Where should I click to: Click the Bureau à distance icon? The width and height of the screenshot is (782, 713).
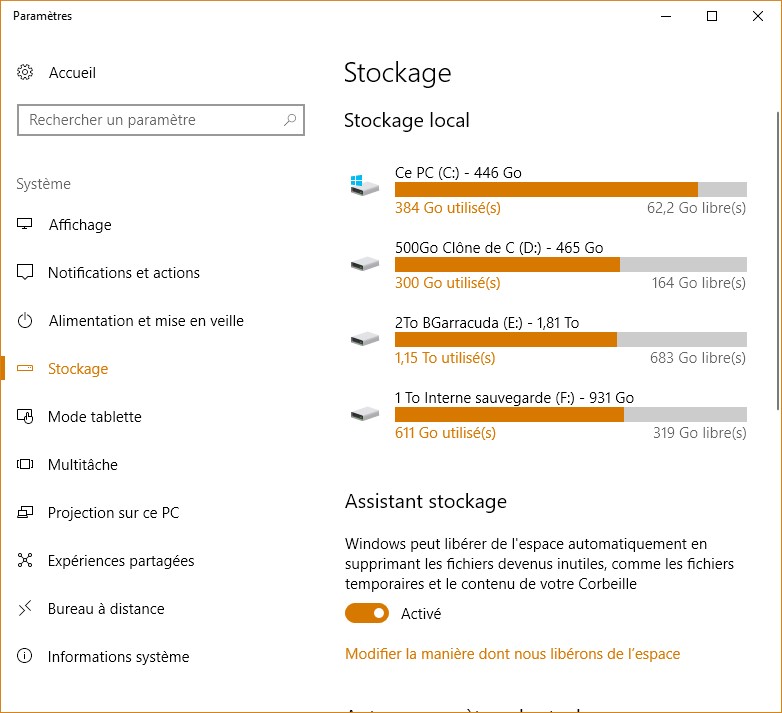(x=26, y=609)
